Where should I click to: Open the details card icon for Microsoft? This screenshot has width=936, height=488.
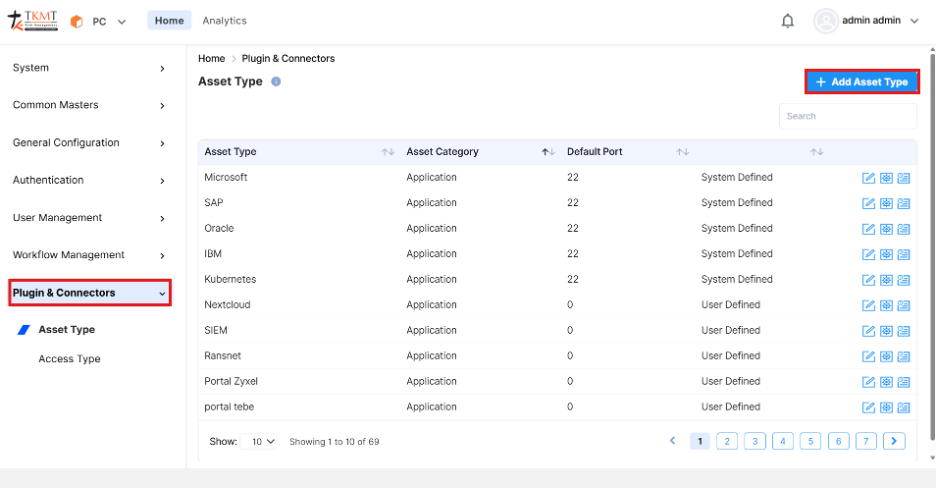click(x=904, y=178)
